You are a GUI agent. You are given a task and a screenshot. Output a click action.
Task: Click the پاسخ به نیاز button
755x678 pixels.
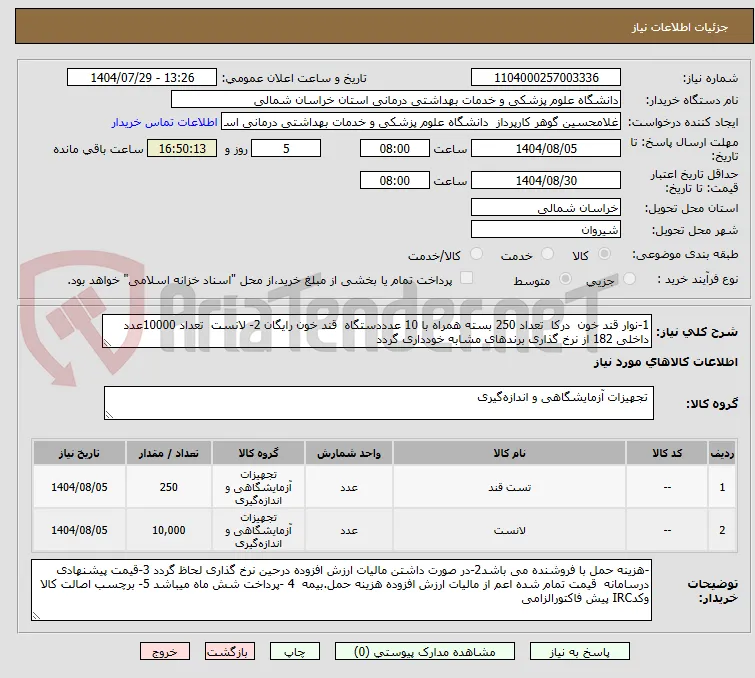coord(580,652)
